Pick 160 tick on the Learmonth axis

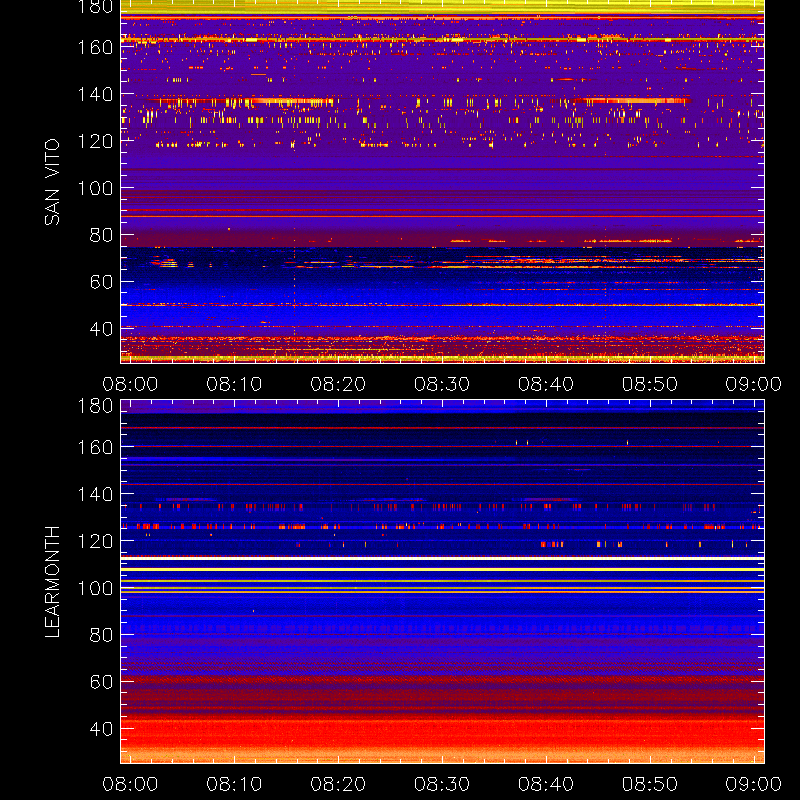coord(95,447)
